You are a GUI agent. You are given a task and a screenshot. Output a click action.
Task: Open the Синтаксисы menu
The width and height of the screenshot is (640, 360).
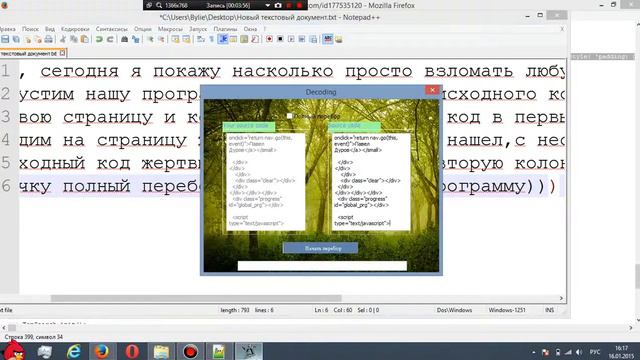112,29
